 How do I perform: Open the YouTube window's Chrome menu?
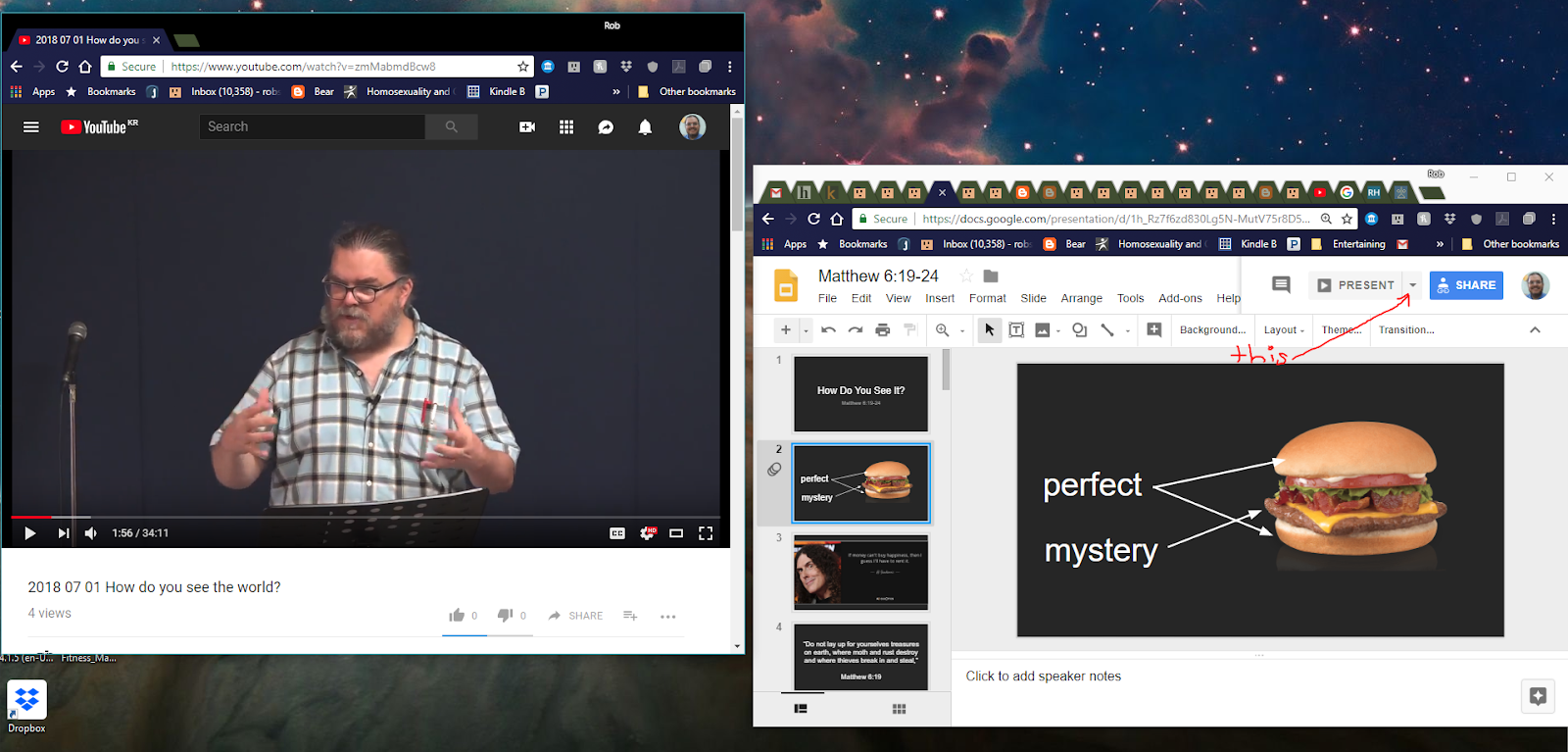point(730,67)
